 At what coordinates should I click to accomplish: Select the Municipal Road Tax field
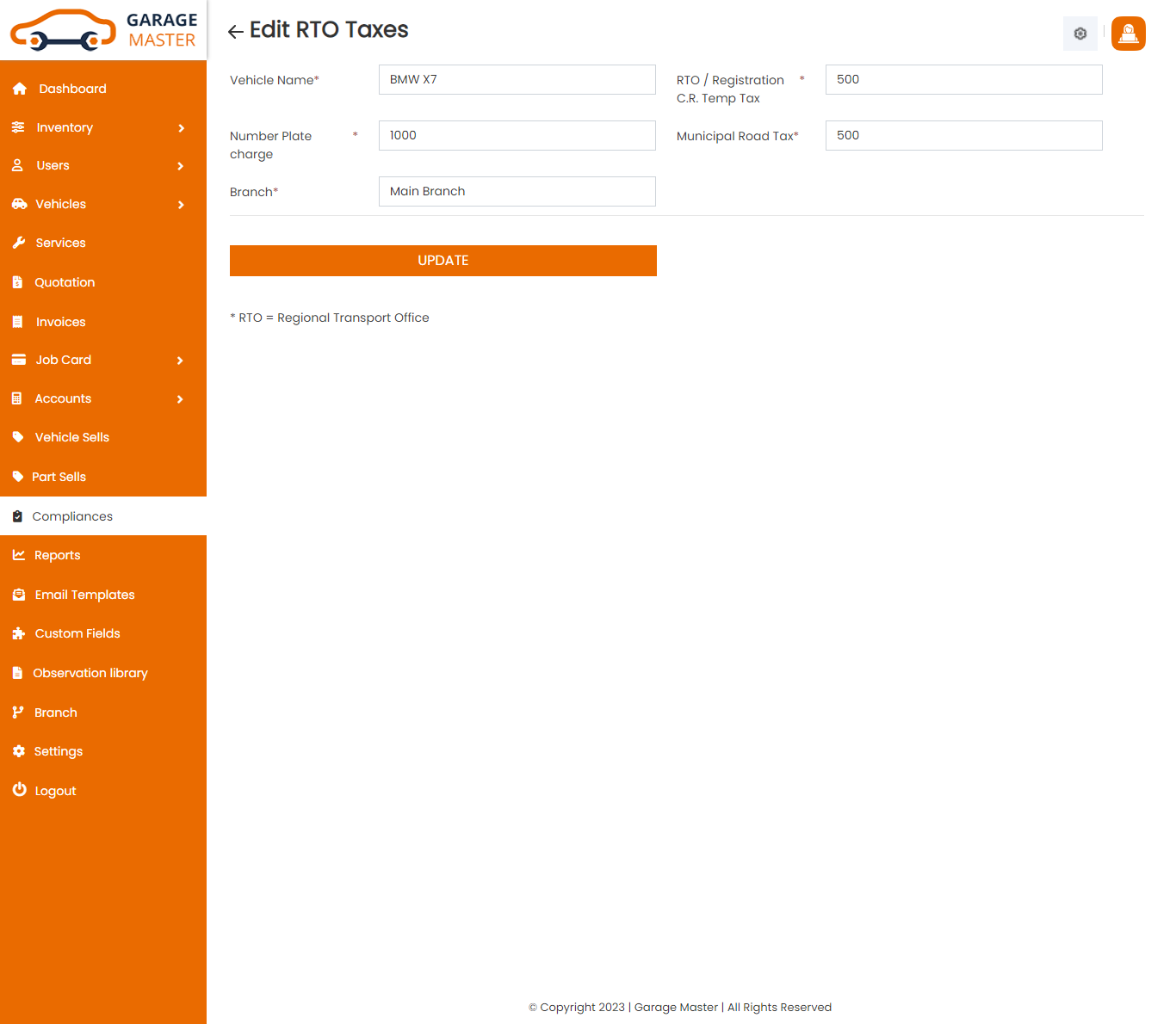[x=963, y=135]
